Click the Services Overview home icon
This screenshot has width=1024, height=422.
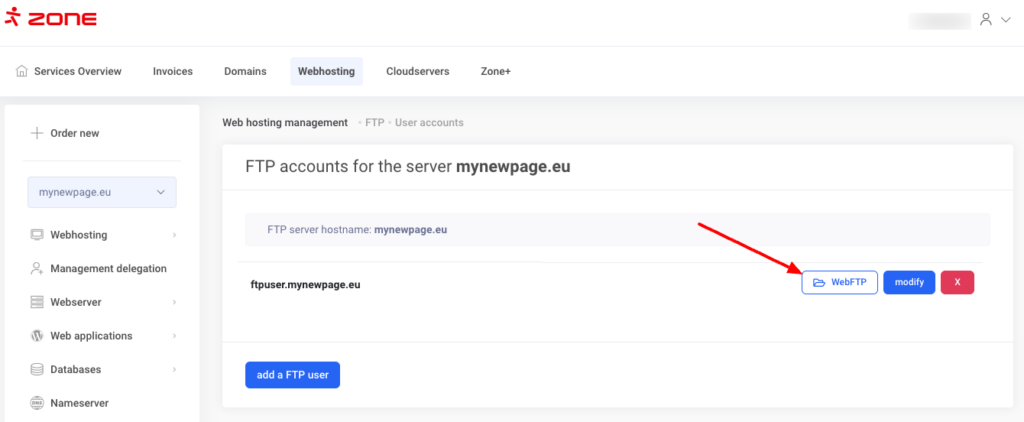22,71
